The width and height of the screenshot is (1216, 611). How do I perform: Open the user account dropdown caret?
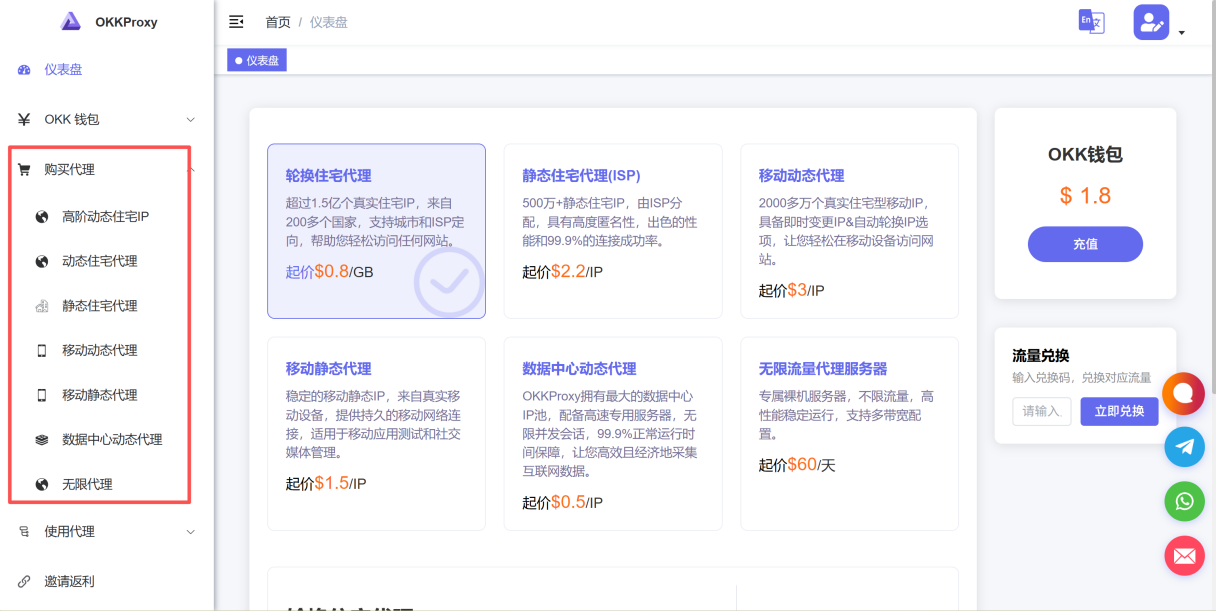pyautogui.click(x=1181, y=33)
